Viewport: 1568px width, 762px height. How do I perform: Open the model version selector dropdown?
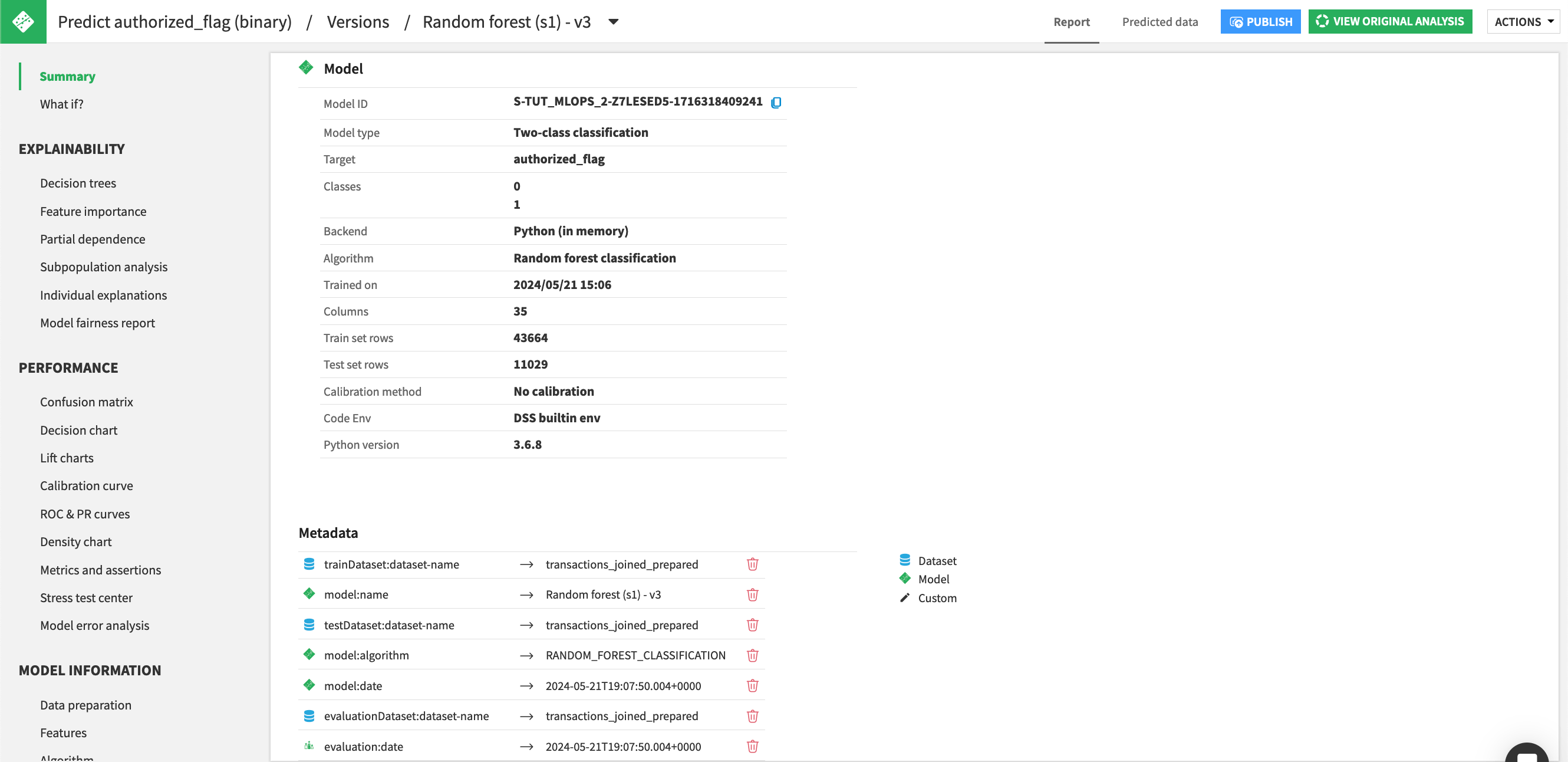click(613, 21)
